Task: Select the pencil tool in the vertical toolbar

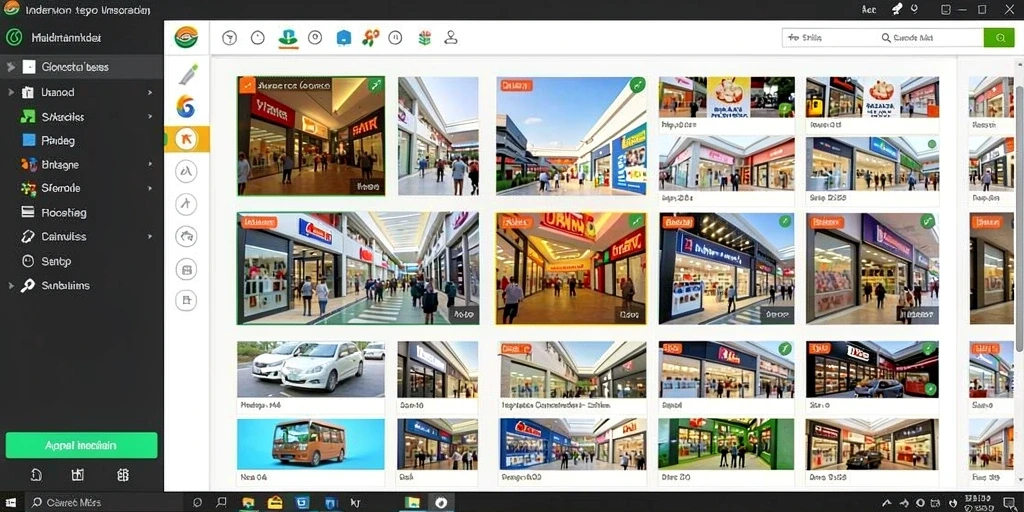Action: pos(188,74)
